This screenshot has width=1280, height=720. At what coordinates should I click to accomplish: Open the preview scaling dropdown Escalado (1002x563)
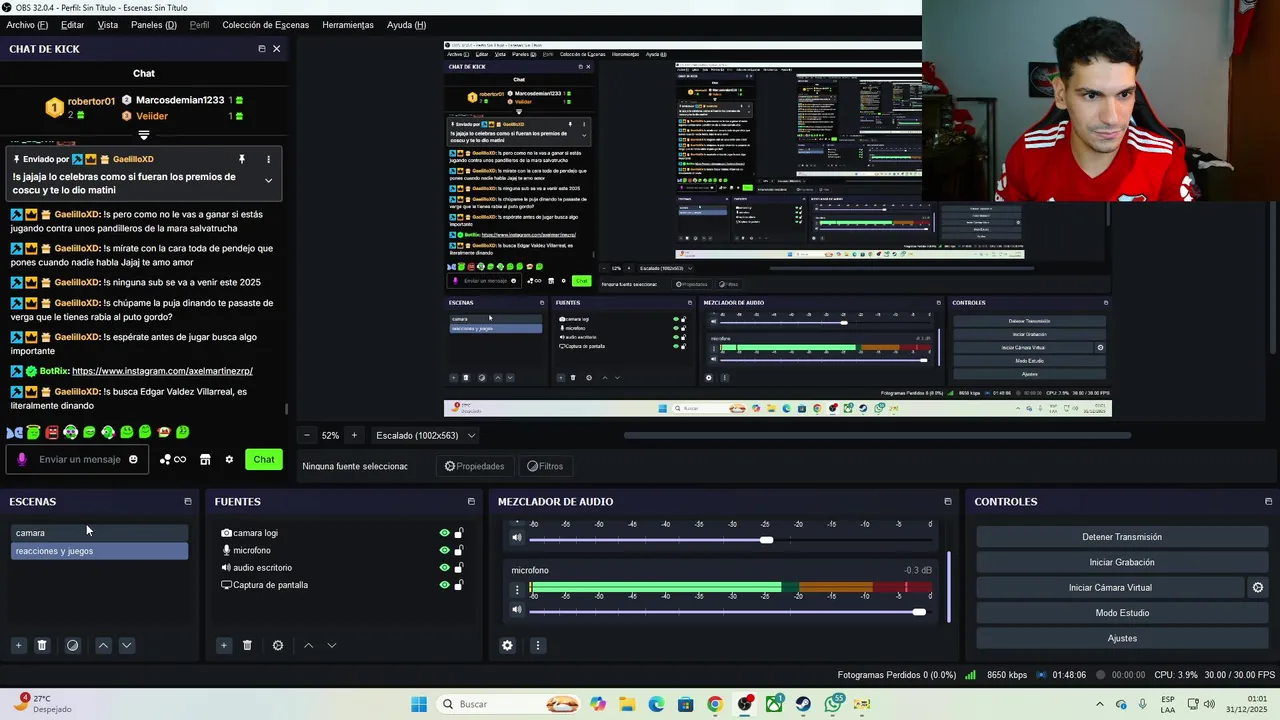[425, 435]
